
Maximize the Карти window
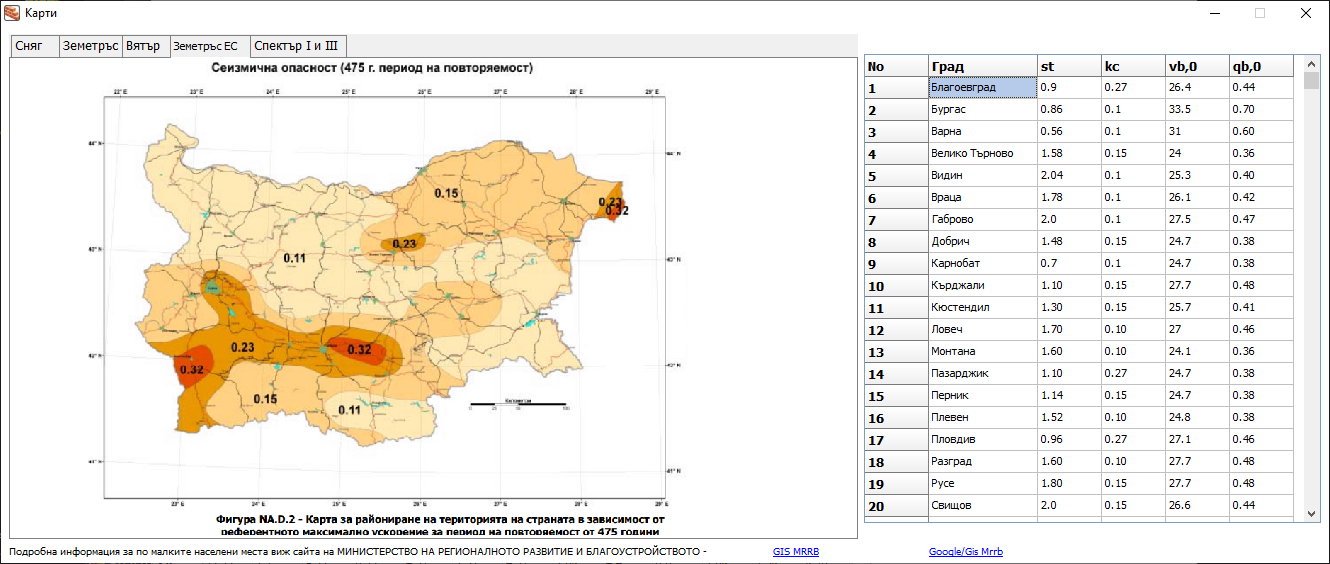click(x=1260, y=13)
